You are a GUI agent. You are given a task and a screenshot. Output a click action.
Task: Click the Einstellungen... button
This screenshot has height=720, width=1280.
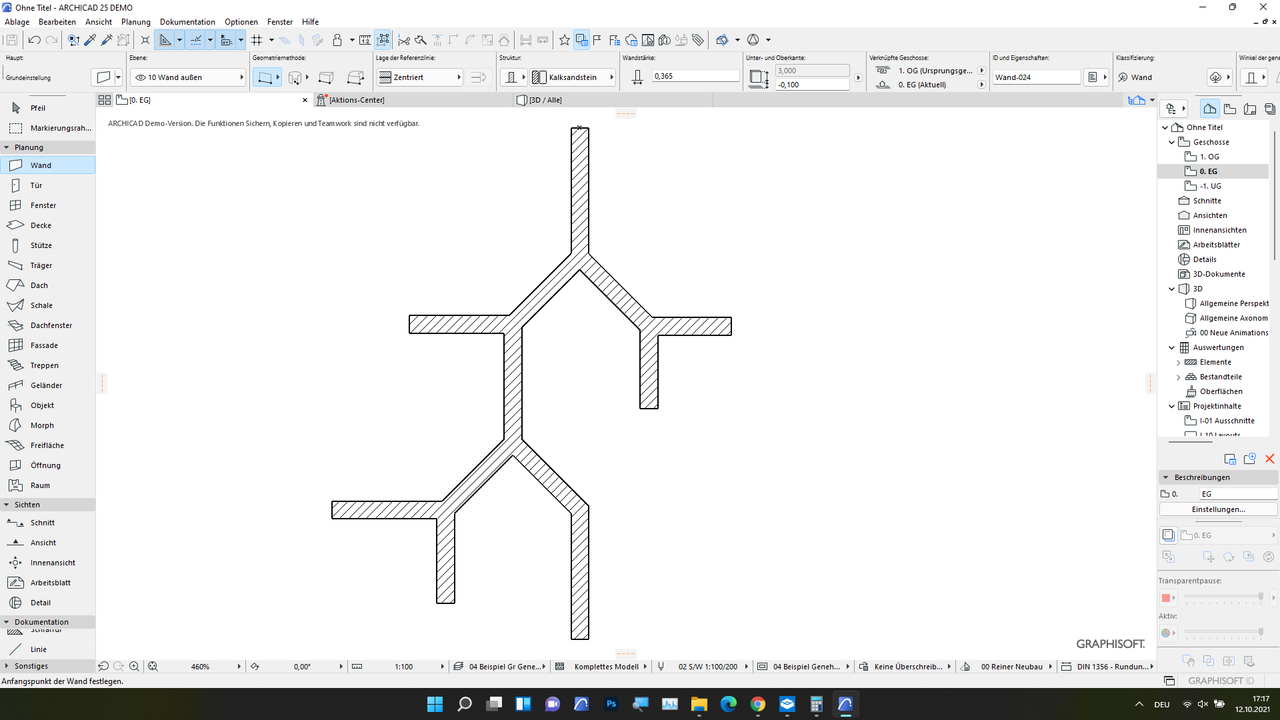click(x=1218, y=509)
